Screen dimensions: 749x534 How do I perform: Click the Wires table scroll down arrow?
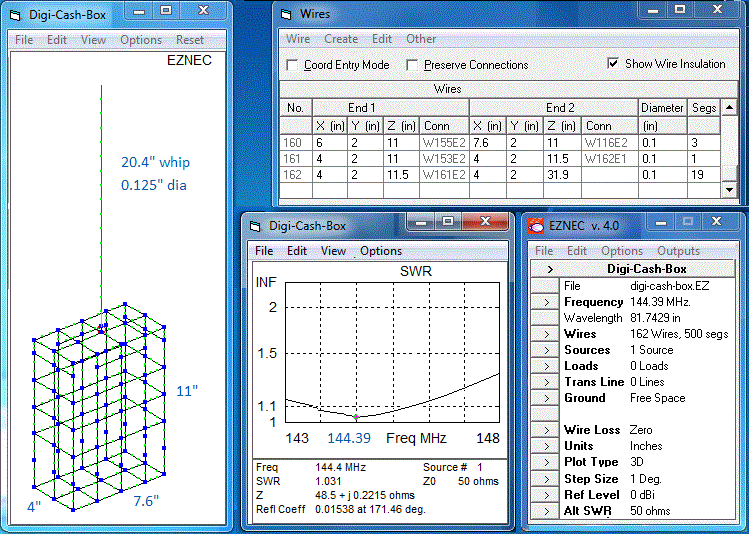point(729,188)
